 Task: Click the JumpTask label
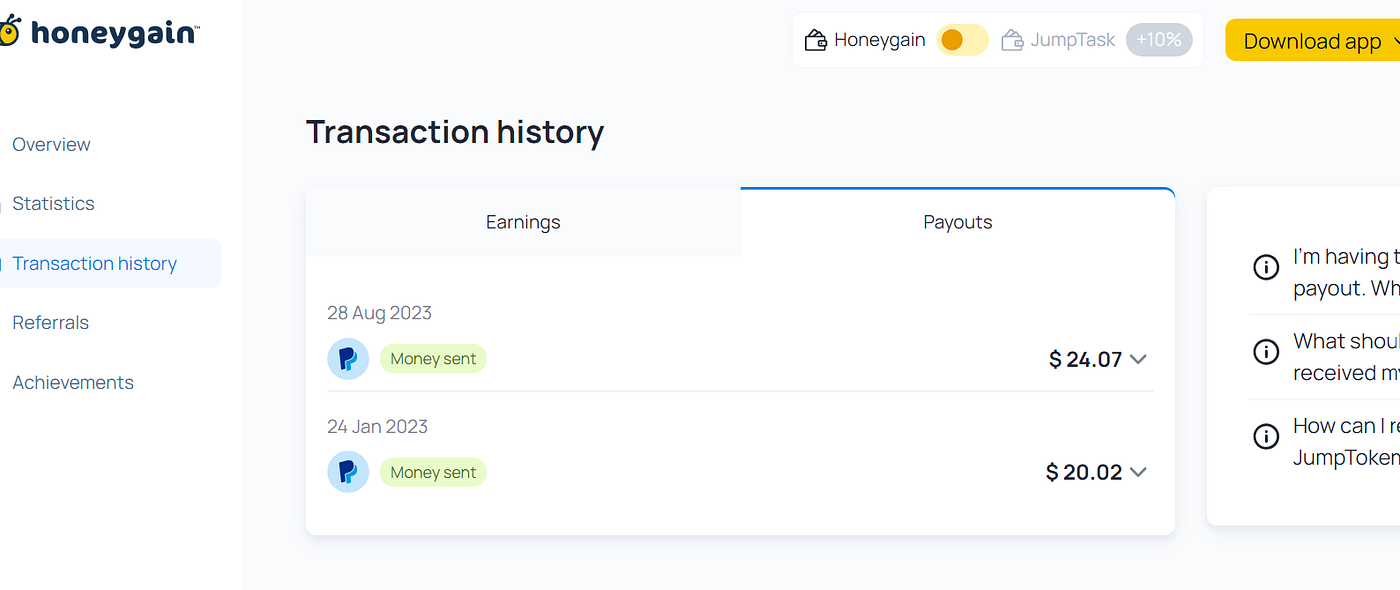[x=1073, y=41]
